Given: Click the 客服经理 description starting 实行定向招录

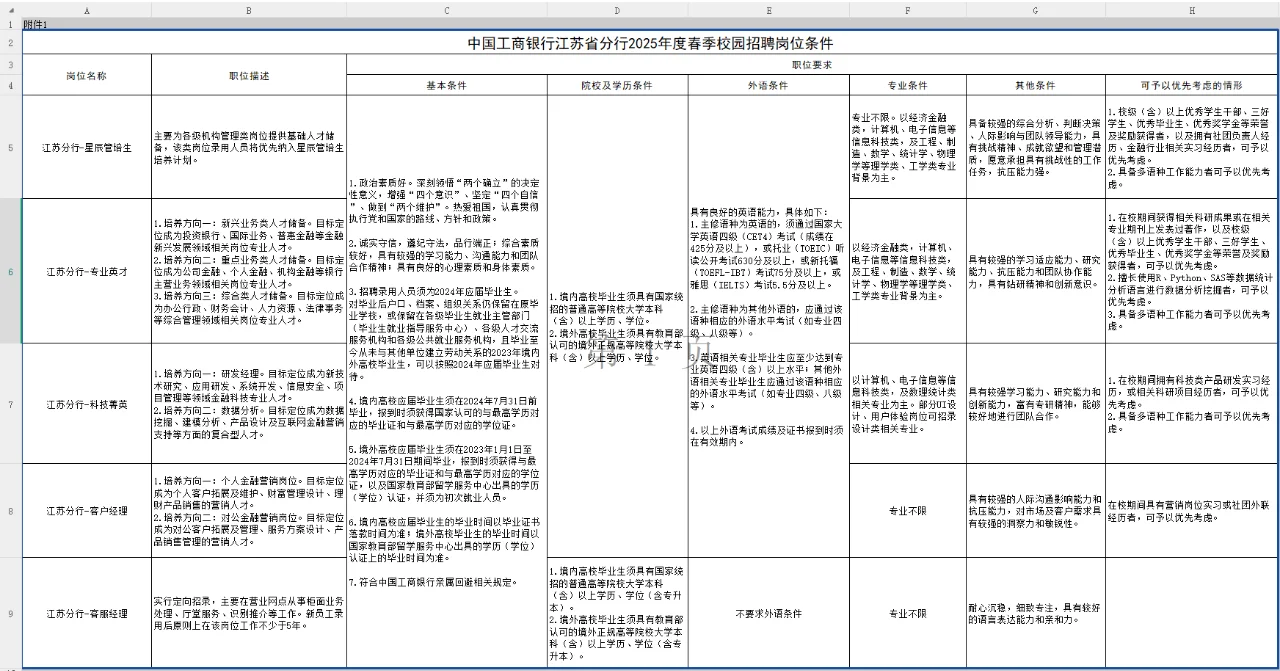Looking at the screenshot, I should coord(249,612).
